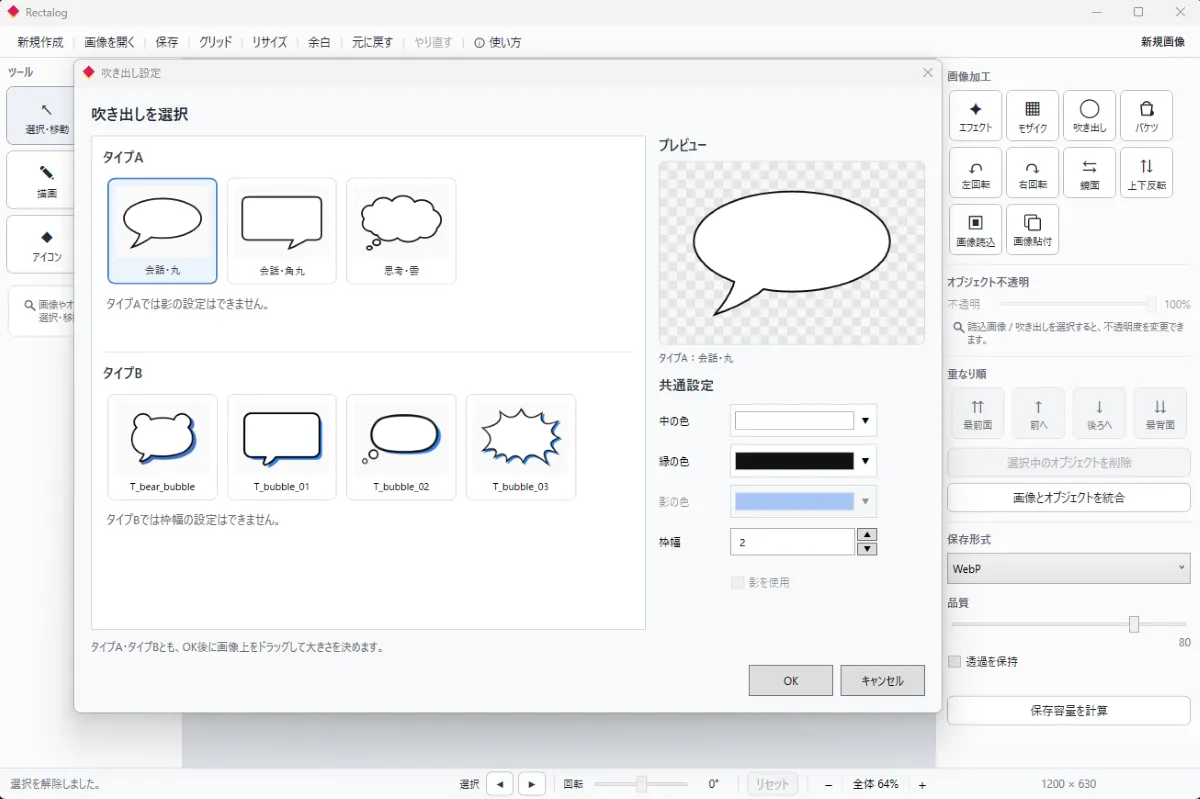Click the 回転 rotation slider handle

point(642,784)
